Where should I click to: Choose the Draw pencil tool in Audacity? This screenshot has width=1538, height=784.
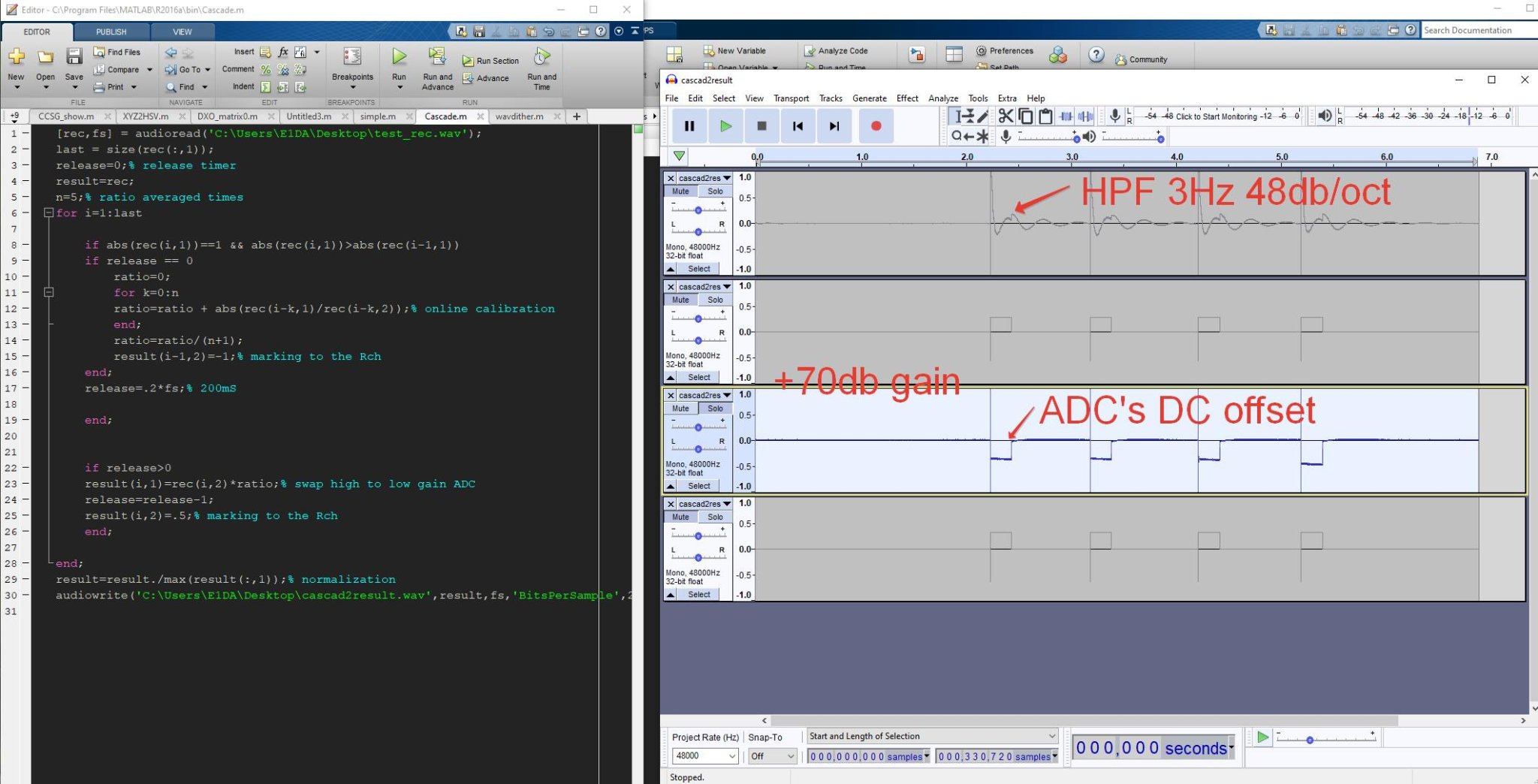click(x=982, y=116)
